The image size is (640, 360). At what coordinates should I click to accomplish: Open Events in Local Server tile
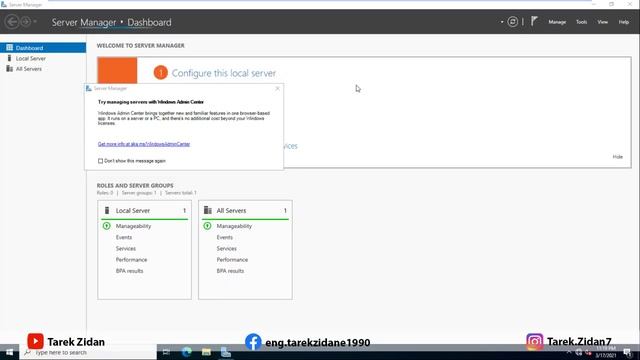click(x=124, y=237)
